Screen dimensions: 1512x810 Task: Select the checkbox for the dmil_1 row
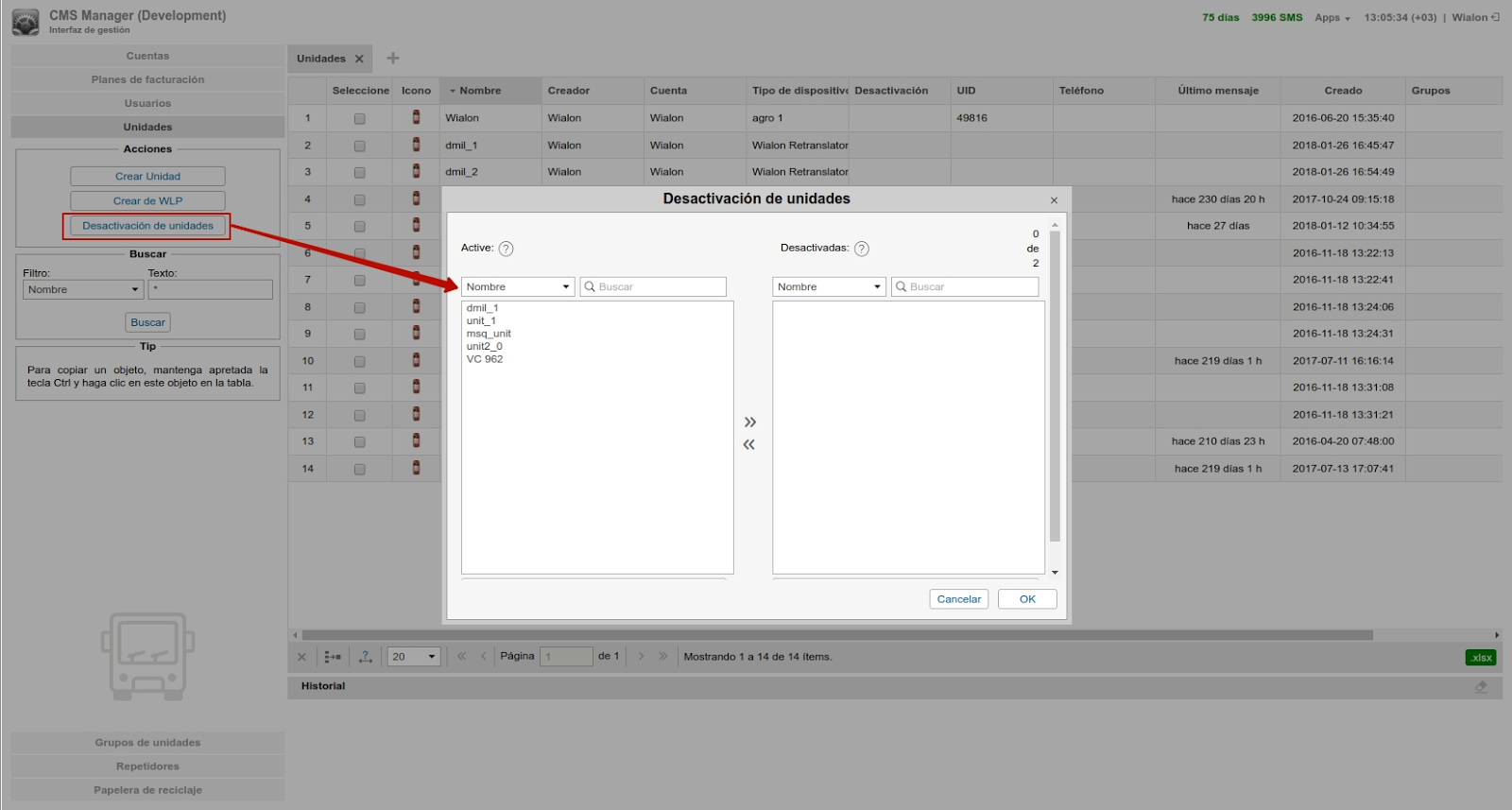pos(359,146)
